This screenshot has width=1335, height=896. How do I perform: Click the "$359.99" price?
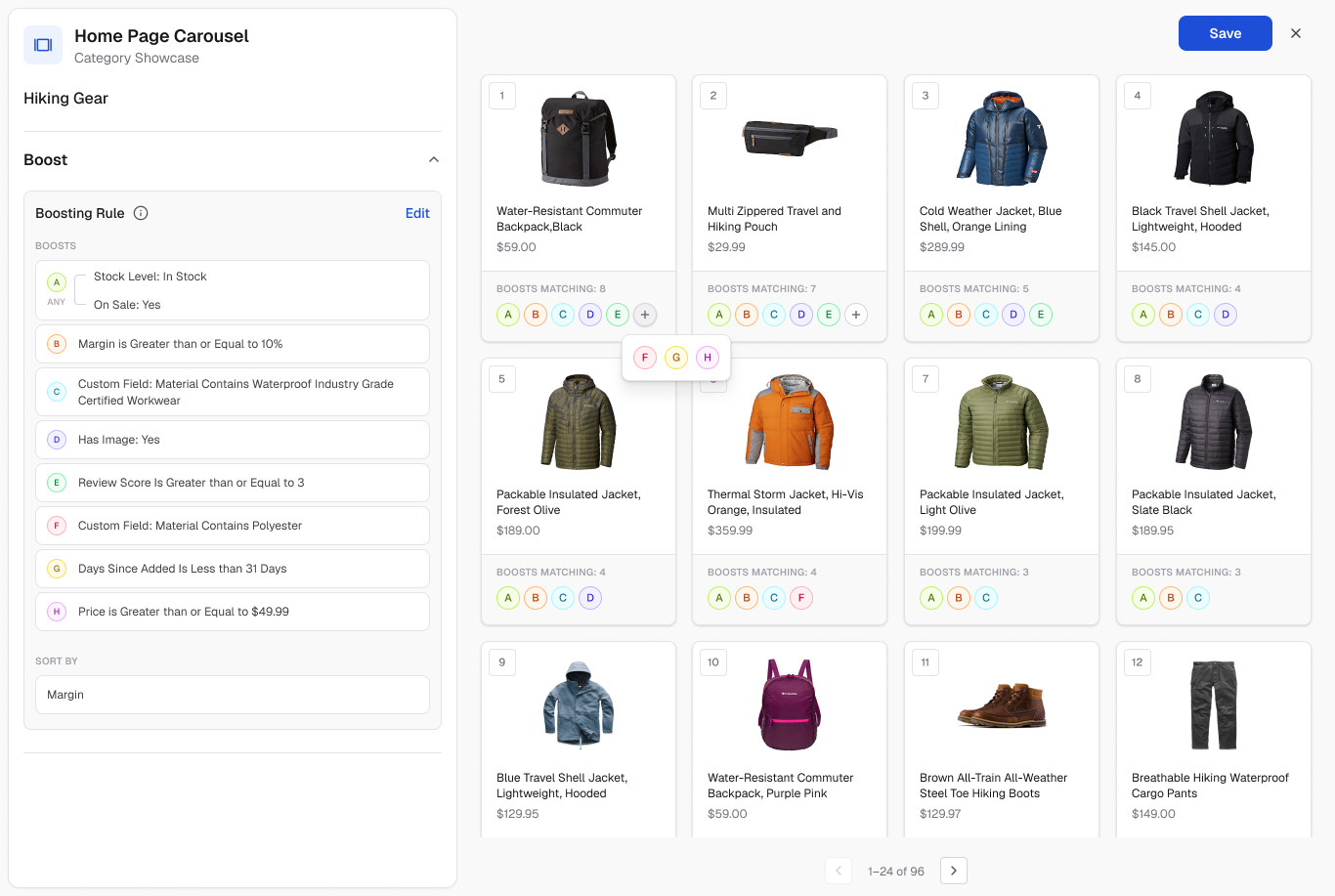730,531
